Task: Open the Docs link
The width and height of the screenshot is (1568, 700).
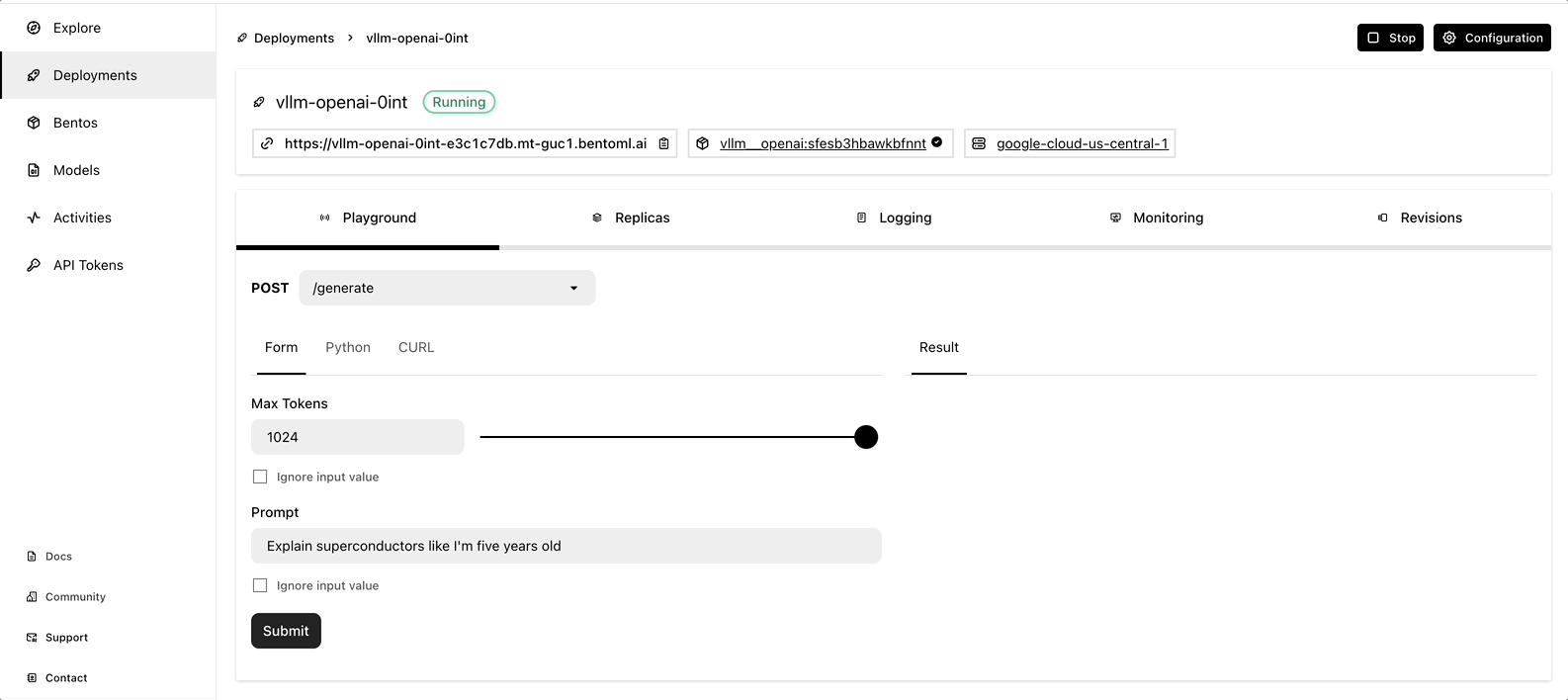Action: [58, 557]
